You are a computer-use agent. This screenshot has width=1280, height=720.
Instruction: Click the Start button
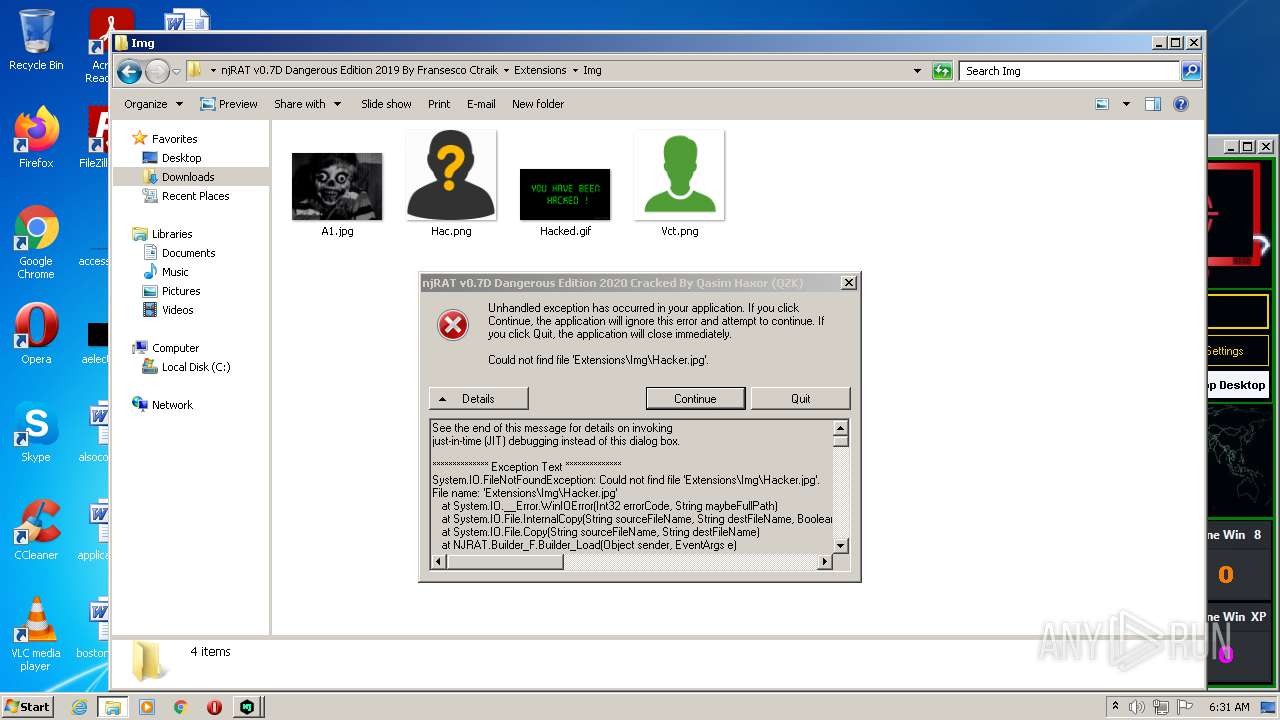28,707
